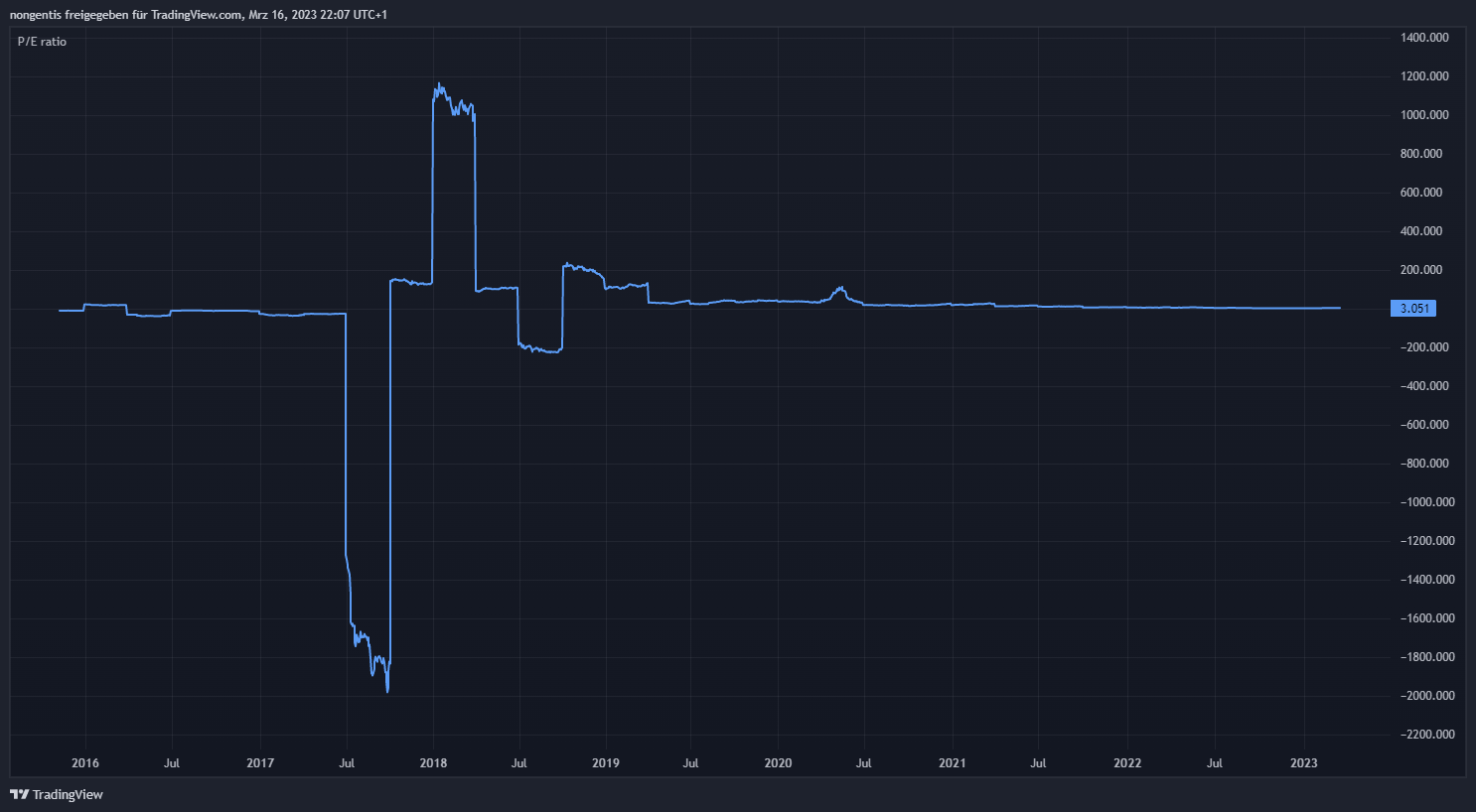Click the chart line's highest peak near 1200

439,84
